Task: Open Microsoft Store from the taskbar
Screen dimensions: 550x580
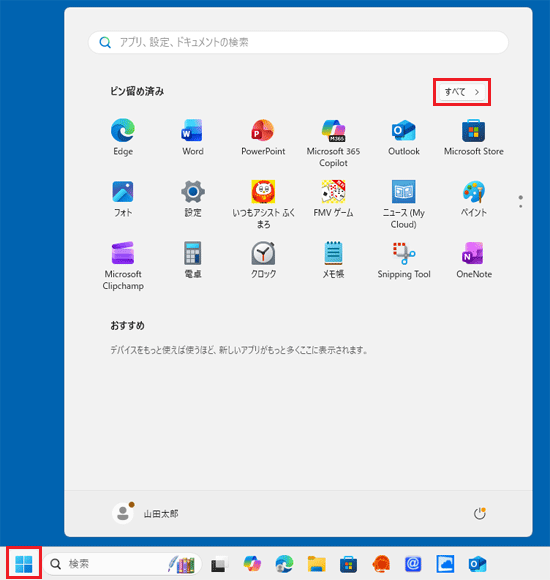Action: (348, 564)
